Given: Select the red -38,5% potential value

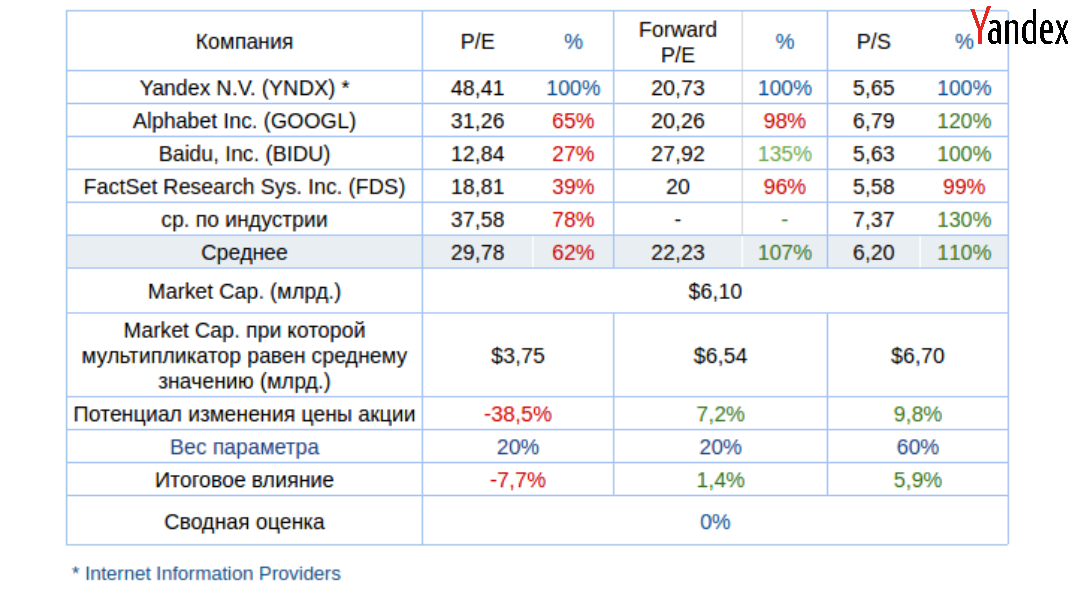Looking at the screenshot, I should pos(518,414).
